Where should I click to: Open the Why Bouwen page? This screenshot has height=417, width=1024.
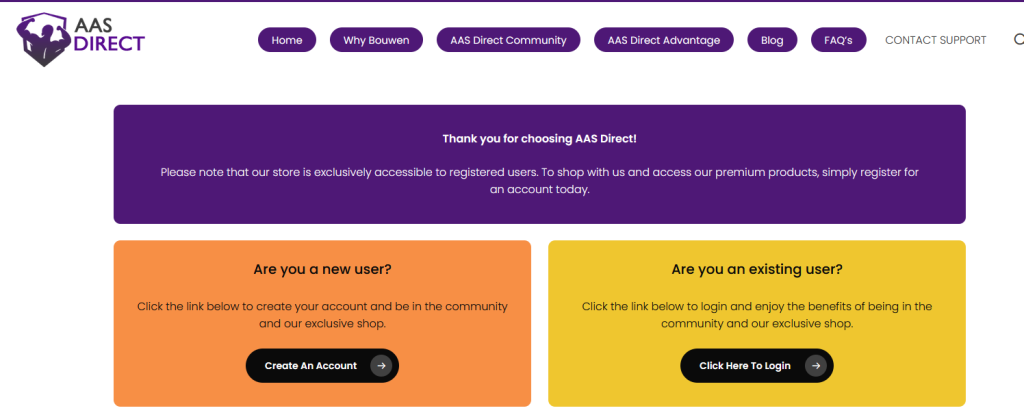377,40
